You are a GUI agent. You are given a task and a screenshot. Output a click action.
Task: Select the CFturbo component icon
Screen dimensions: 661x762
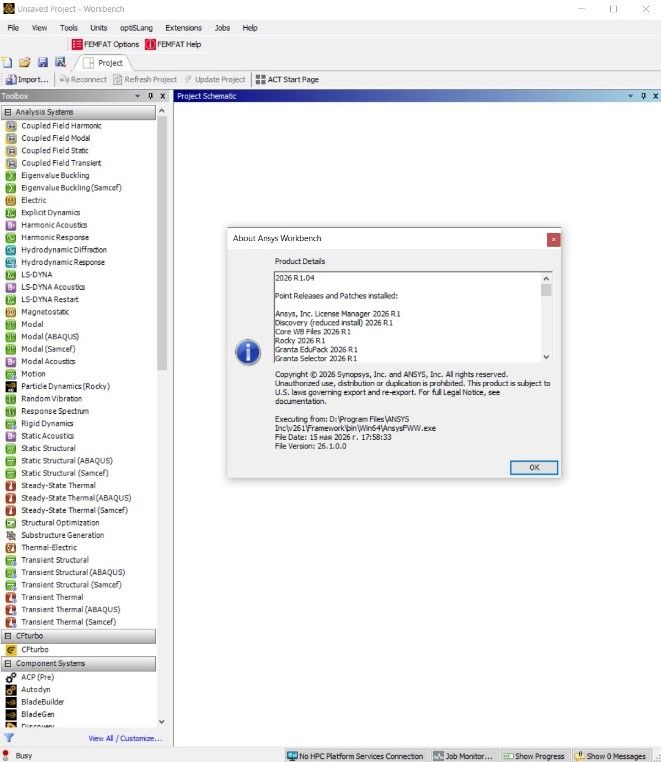pyautogui.click(x=11, y=650)
